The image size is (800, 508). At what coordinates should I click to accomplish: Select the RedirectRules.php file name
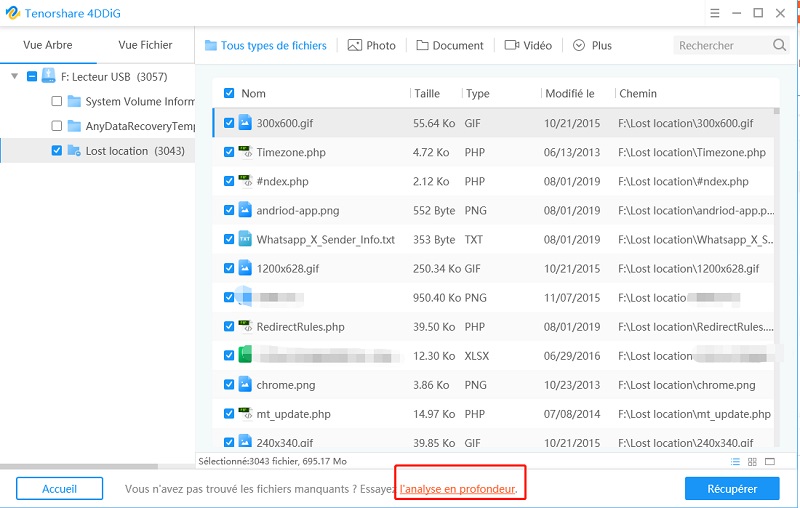click(x=301, y=326)
